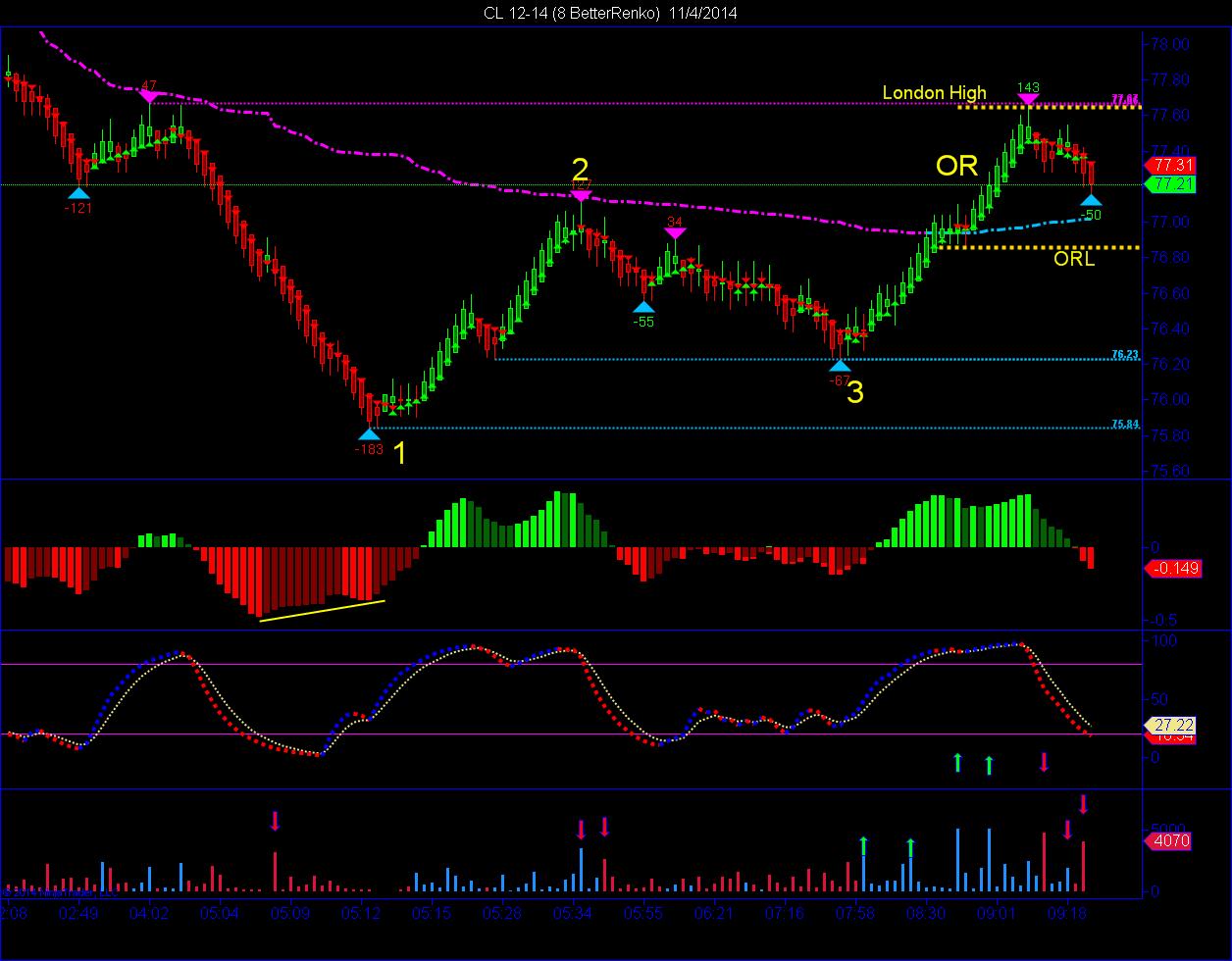Click the 05:15 time axis label
This screenshot has width=1232, height=961.
point(432,913)
